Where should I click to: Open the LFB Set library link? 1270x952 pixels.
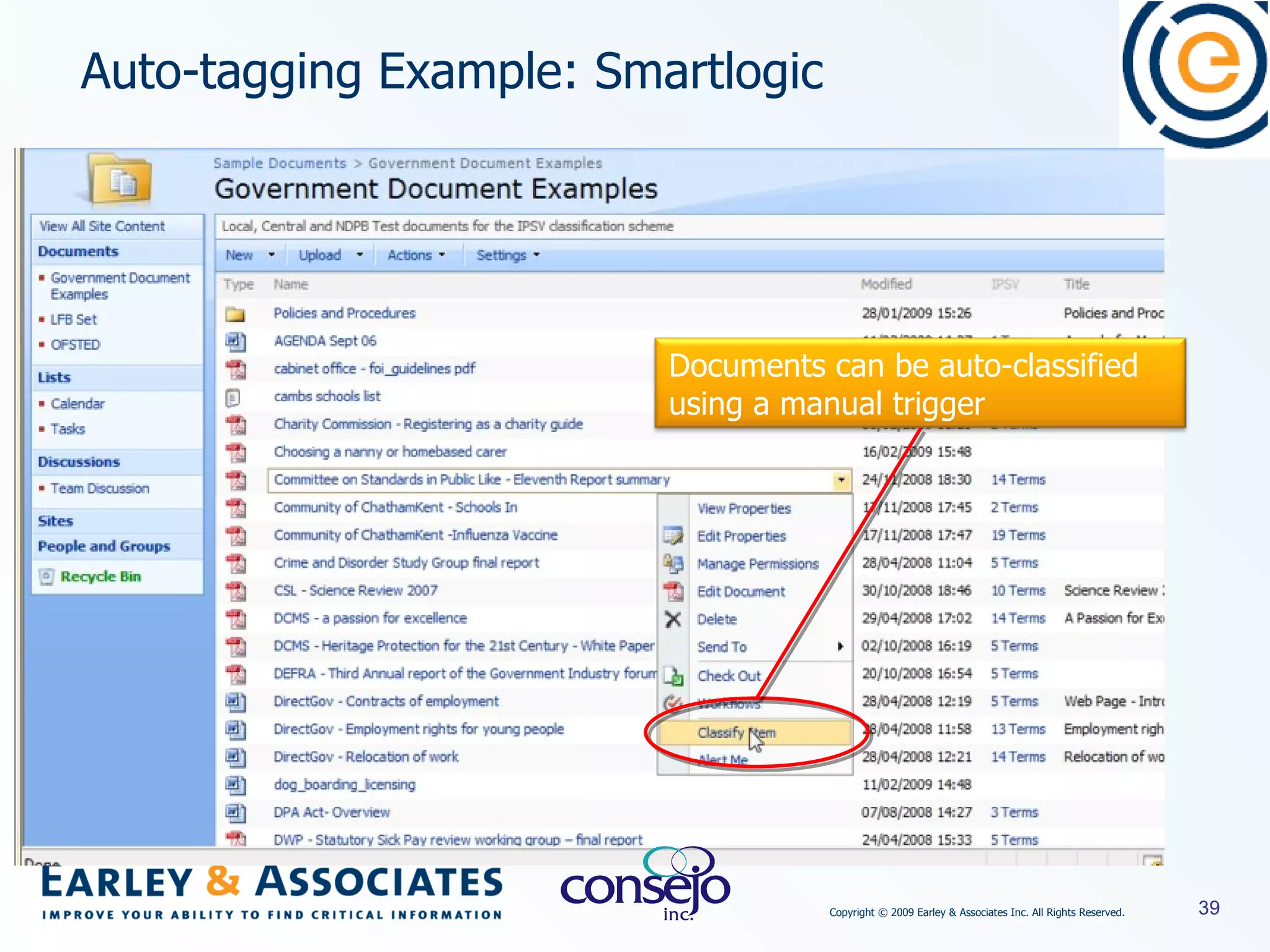[x=74, y=320]
